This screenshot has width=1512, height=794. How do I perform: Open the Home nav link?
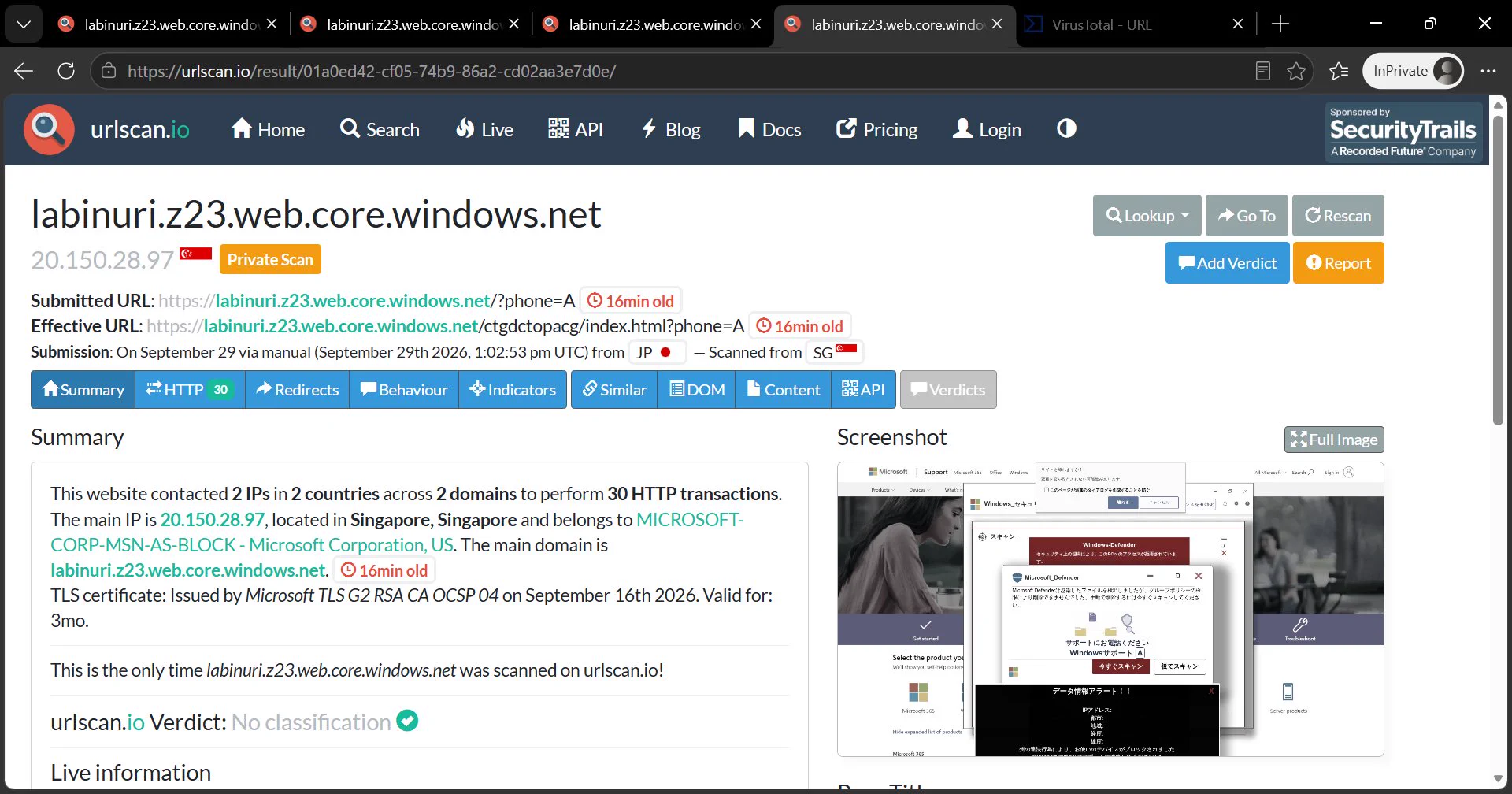(x=268, y=129)
